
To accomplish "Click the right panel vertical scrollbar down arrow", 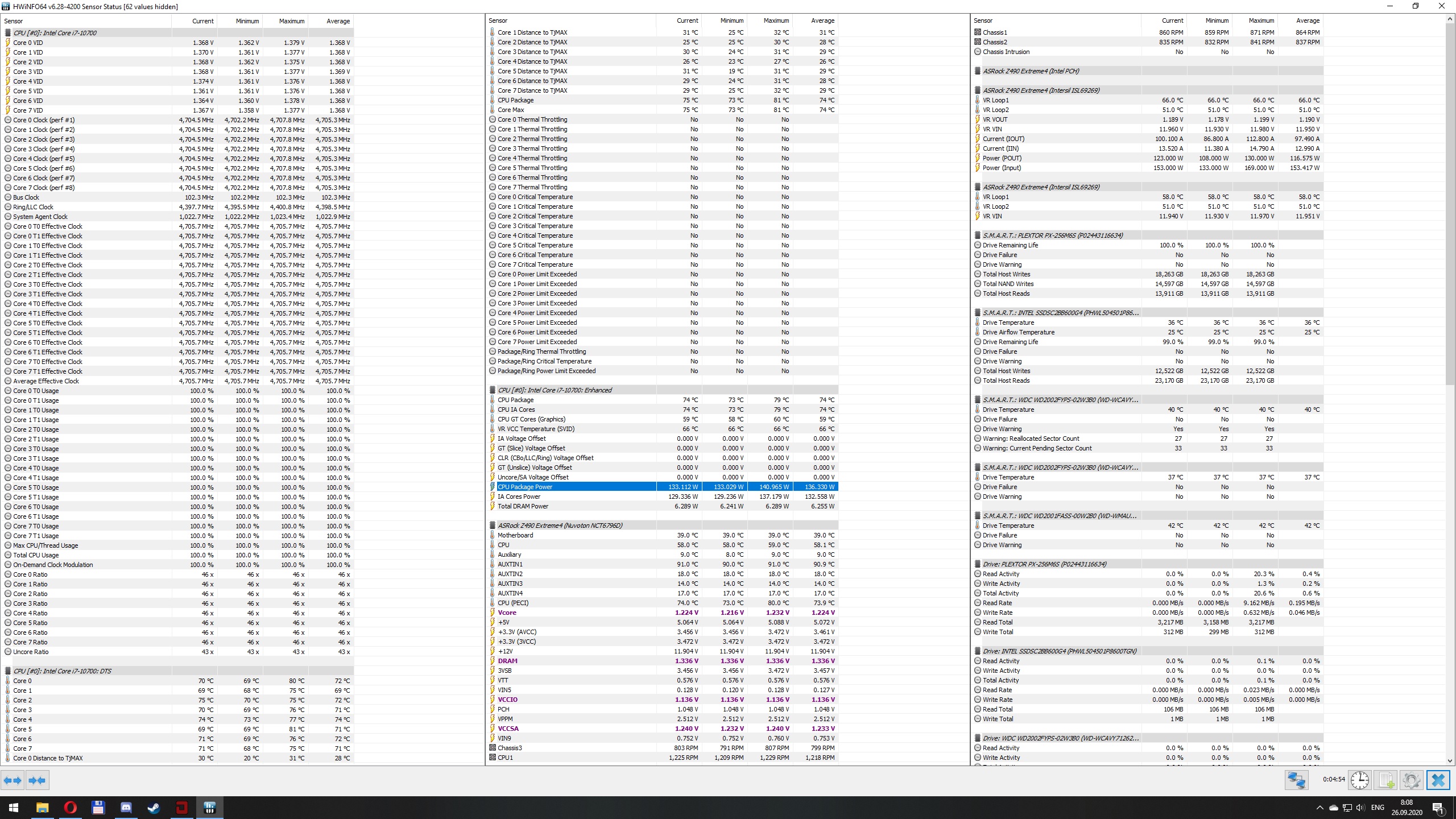I will coord(1450,760).
